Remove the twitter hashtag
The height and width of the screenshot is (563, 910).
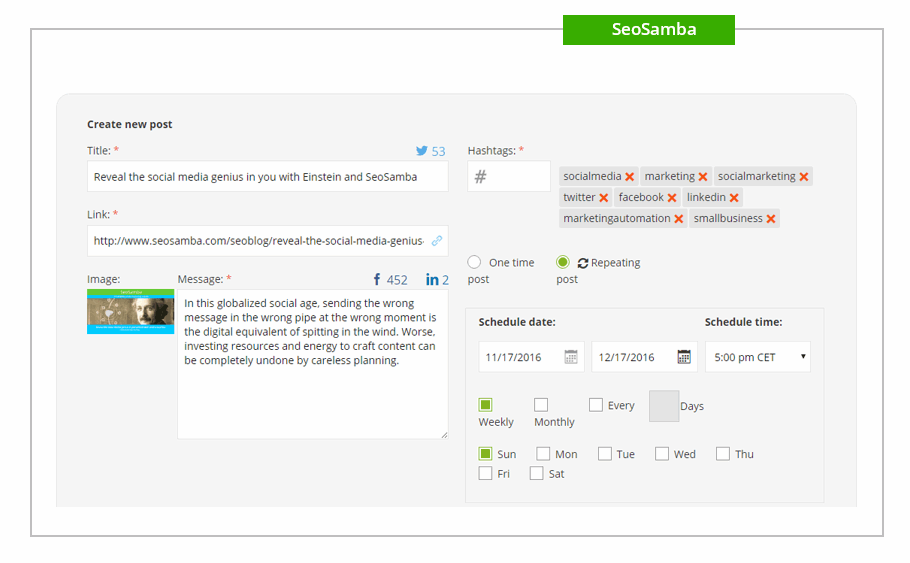coord(604,198)
